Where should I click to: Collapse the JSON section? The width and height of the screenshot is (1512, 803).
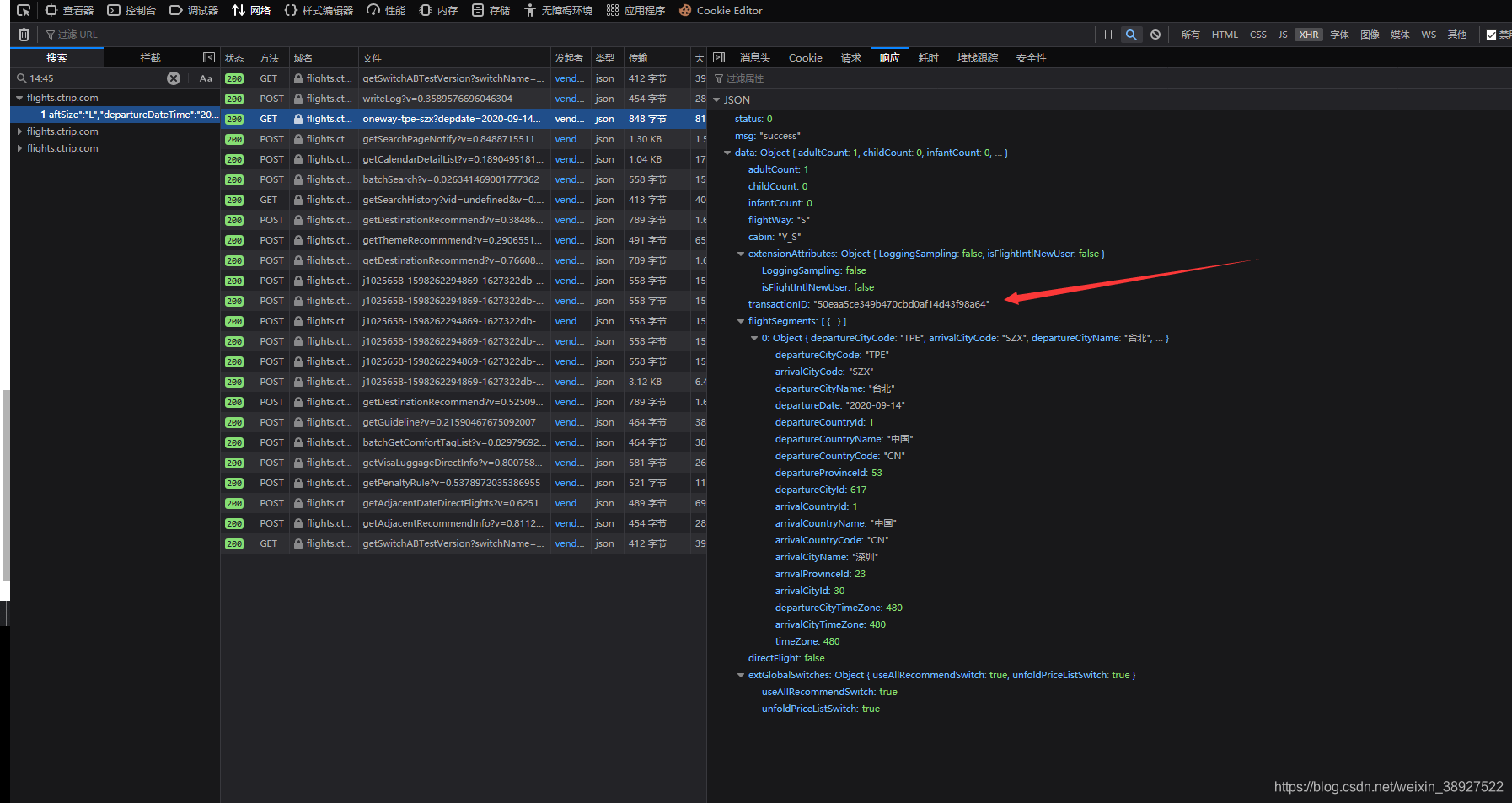click(717, 99)
